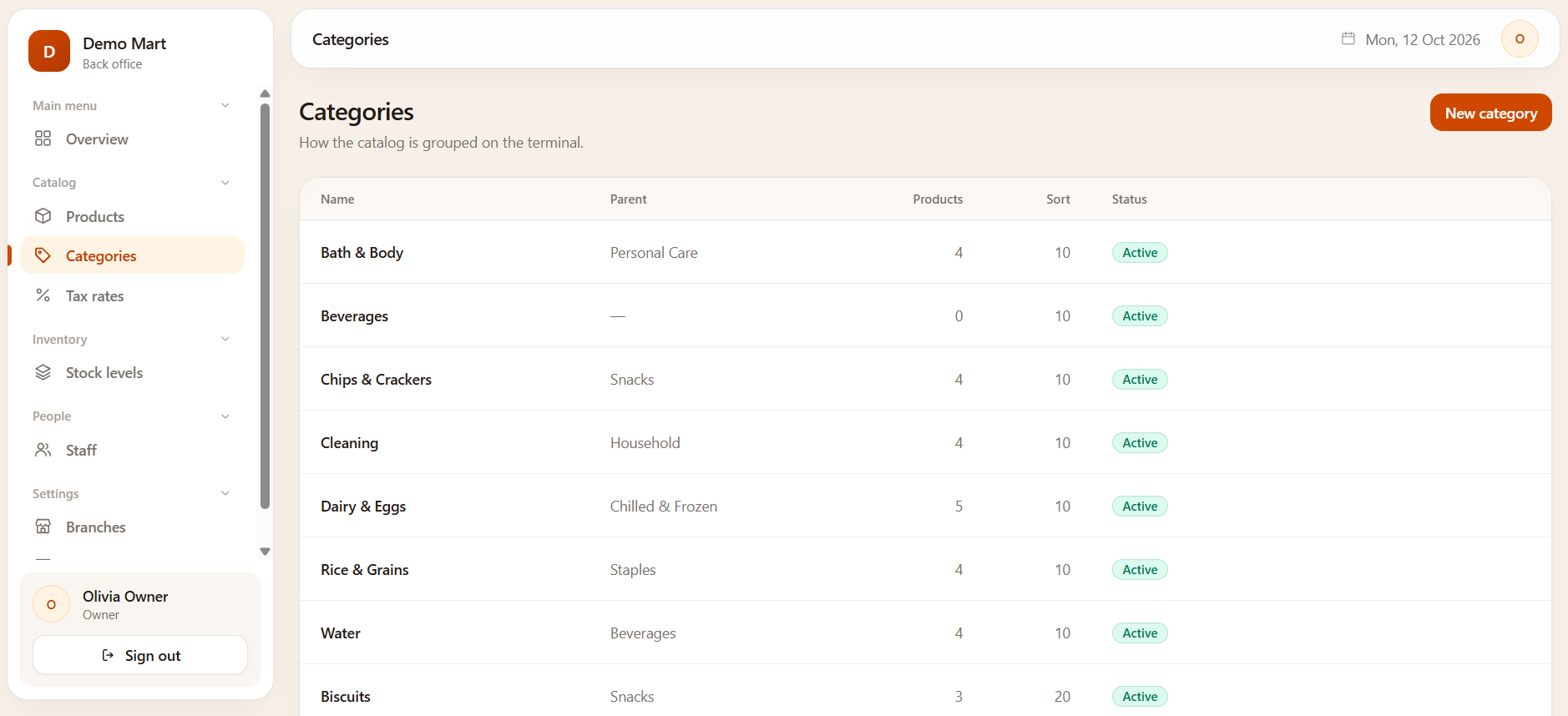Select the Bath & Body category row

[x=925, y=252]
